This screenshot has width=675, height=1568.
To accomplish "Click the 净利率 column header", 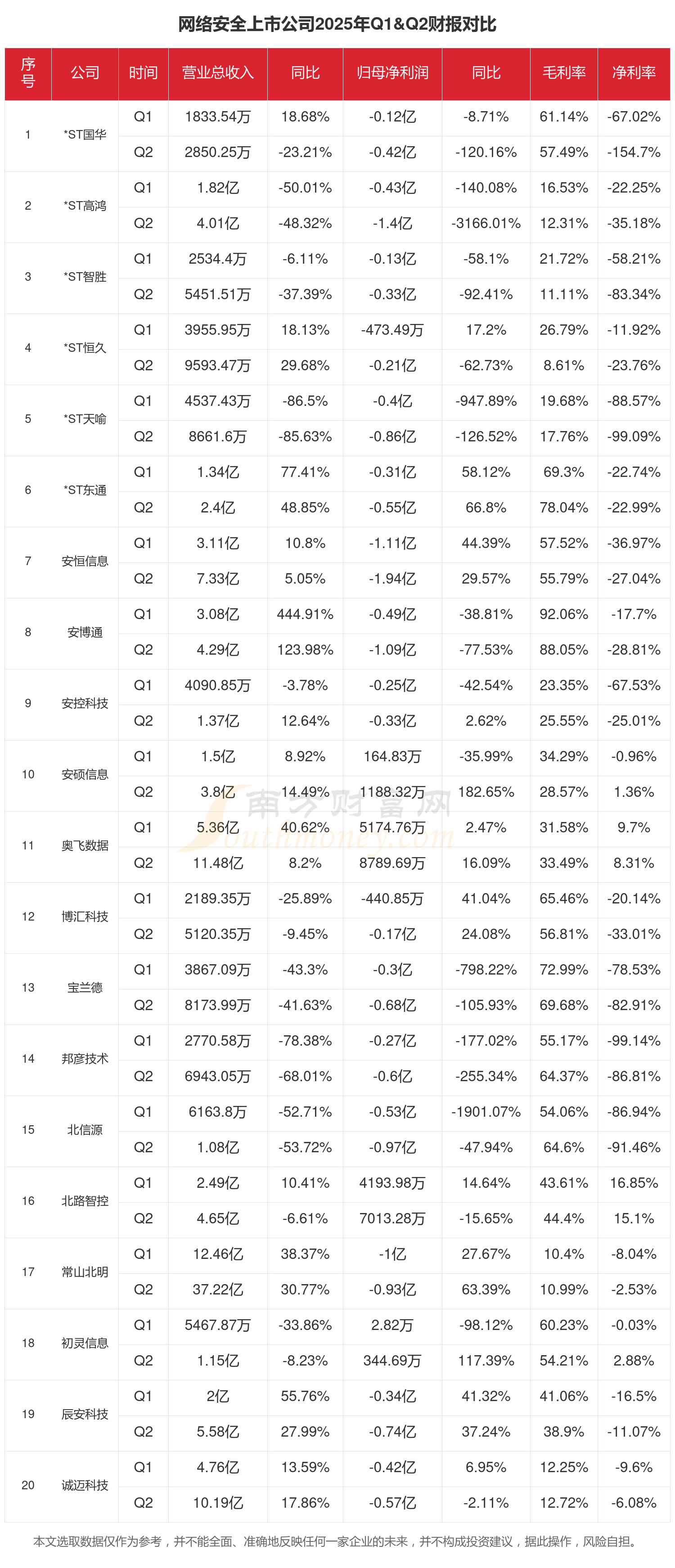I will point(634,73).
